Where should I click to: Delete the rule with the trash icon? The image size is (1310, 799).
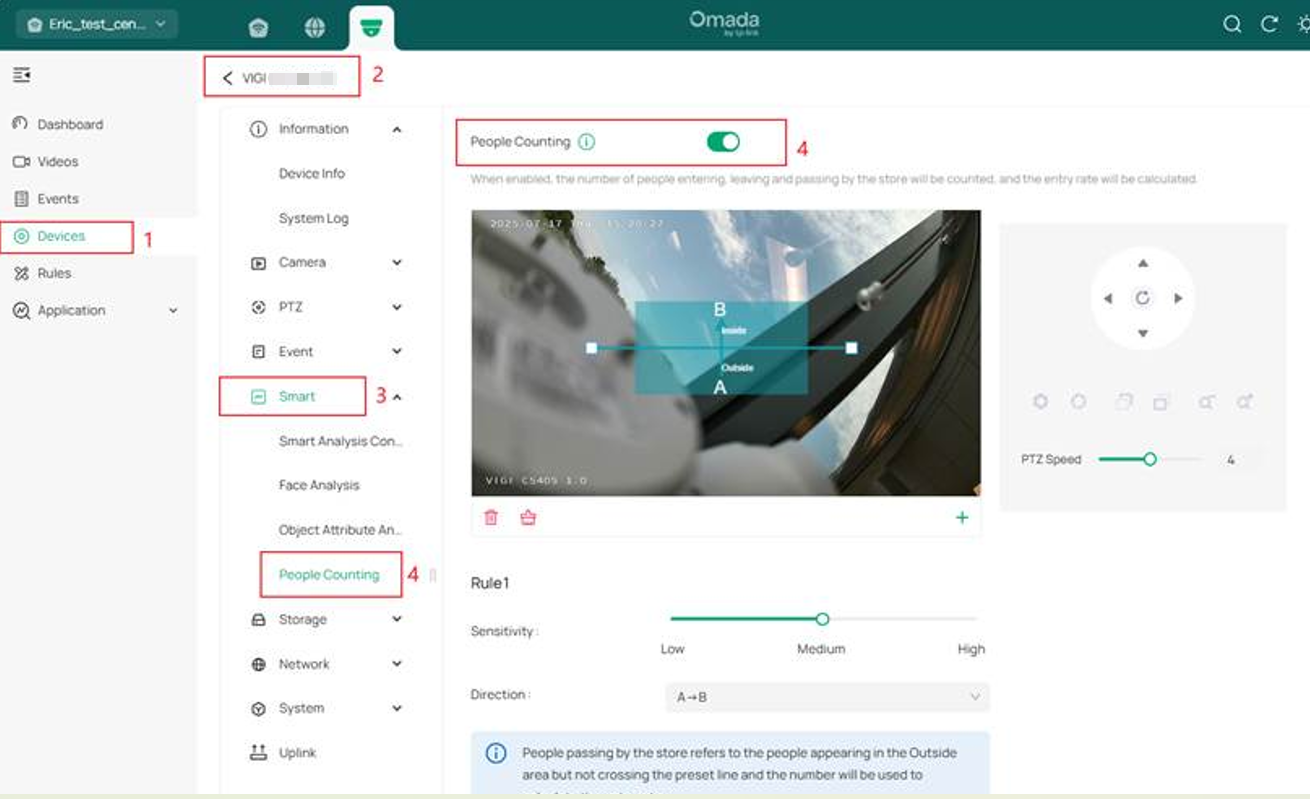click(x=491, y=517)
